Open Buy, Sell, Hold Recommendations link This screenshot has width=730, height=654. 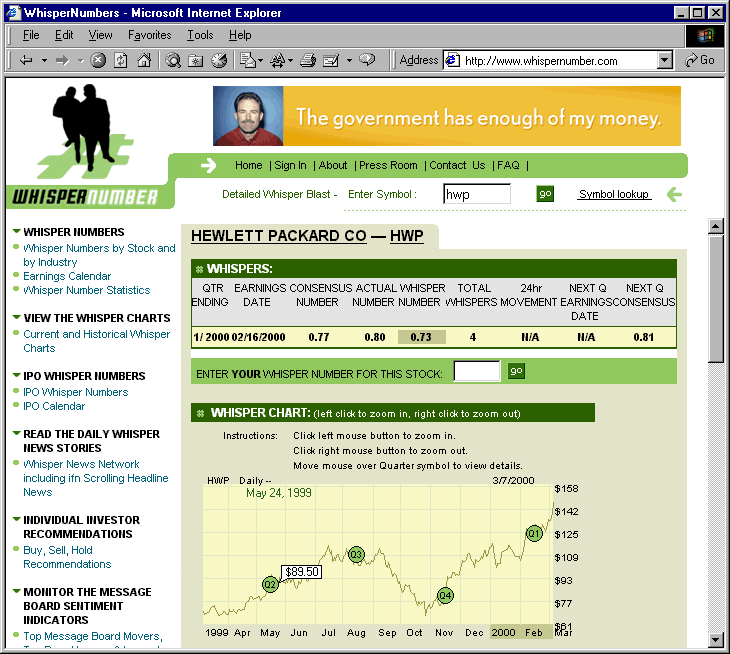(x=67, y=557)
